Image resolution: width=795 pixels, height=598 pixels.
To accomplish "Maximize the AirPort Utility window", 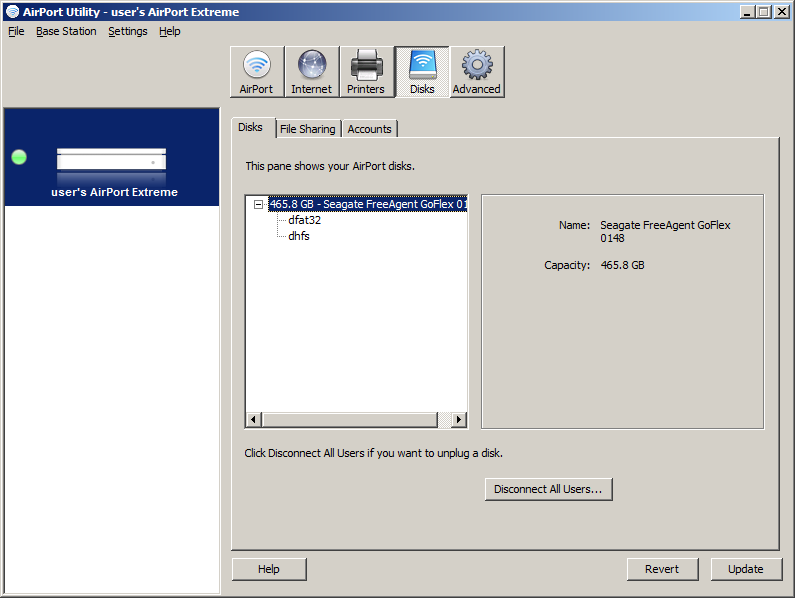I will pos(764,12).
